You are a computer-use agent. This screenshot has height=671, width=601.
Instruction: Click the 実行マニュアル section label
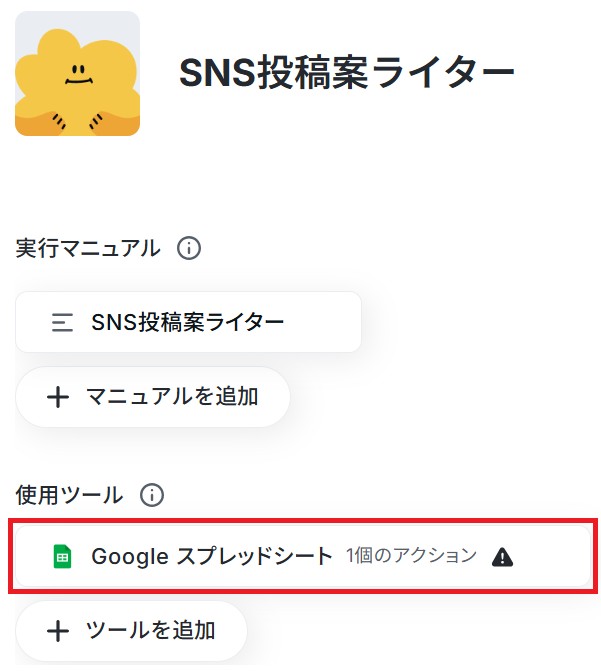pyautogui.click(x=88, y=248)
